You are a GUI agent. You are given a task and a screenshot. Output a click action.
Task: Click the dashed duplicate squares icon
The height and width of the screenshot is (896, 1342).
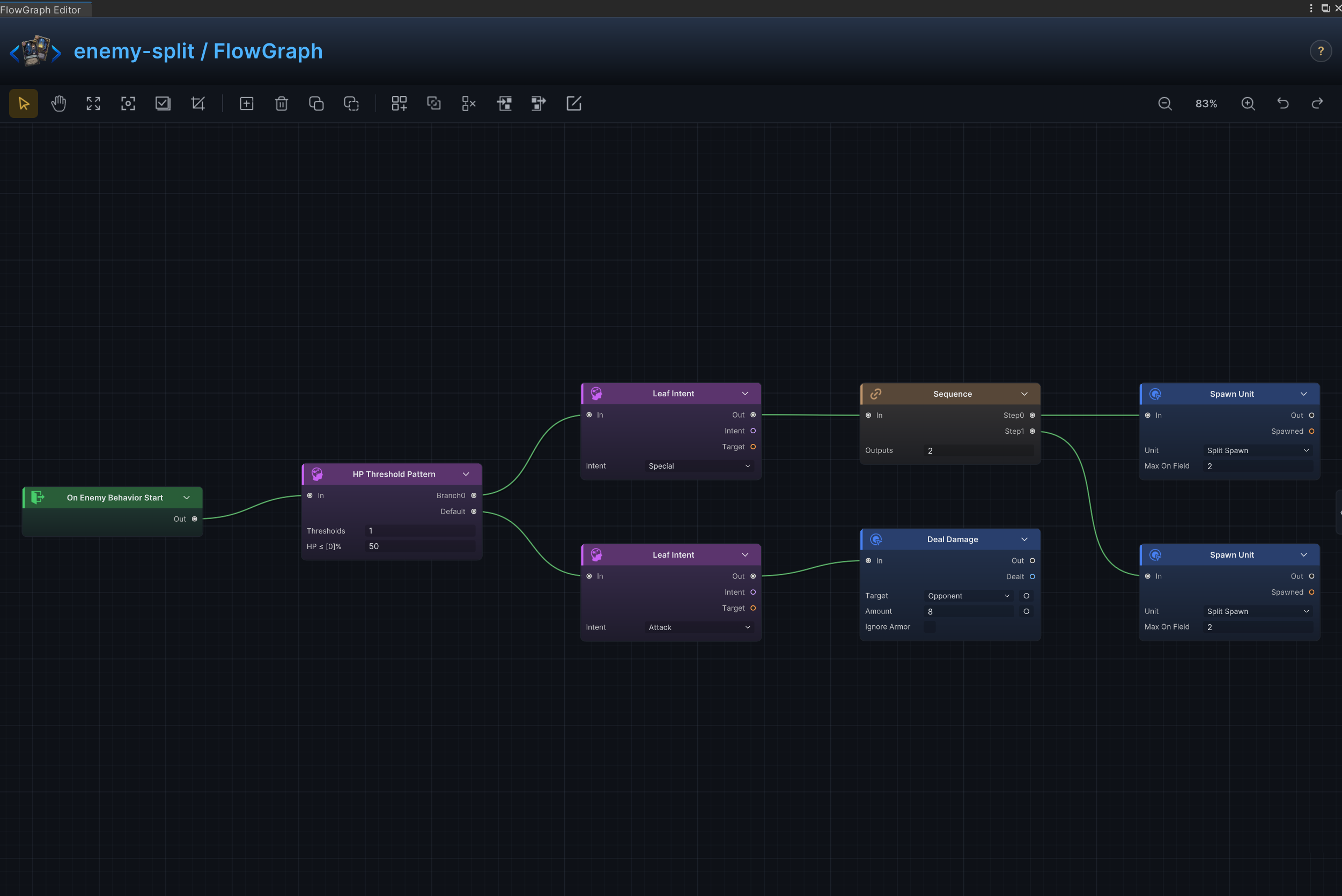351,103
